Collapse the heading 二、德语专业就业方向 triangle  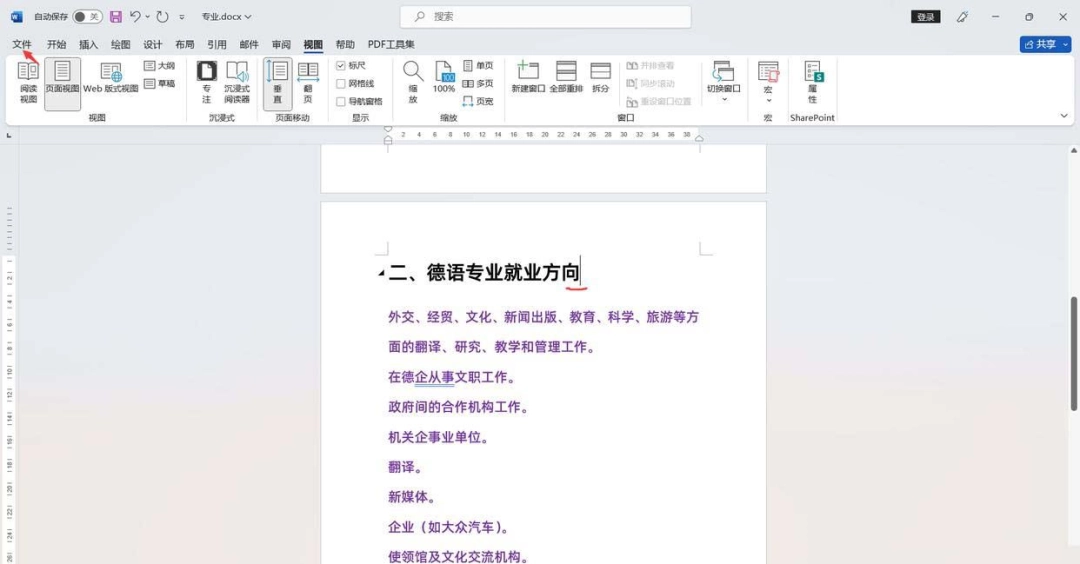(381, 273)
